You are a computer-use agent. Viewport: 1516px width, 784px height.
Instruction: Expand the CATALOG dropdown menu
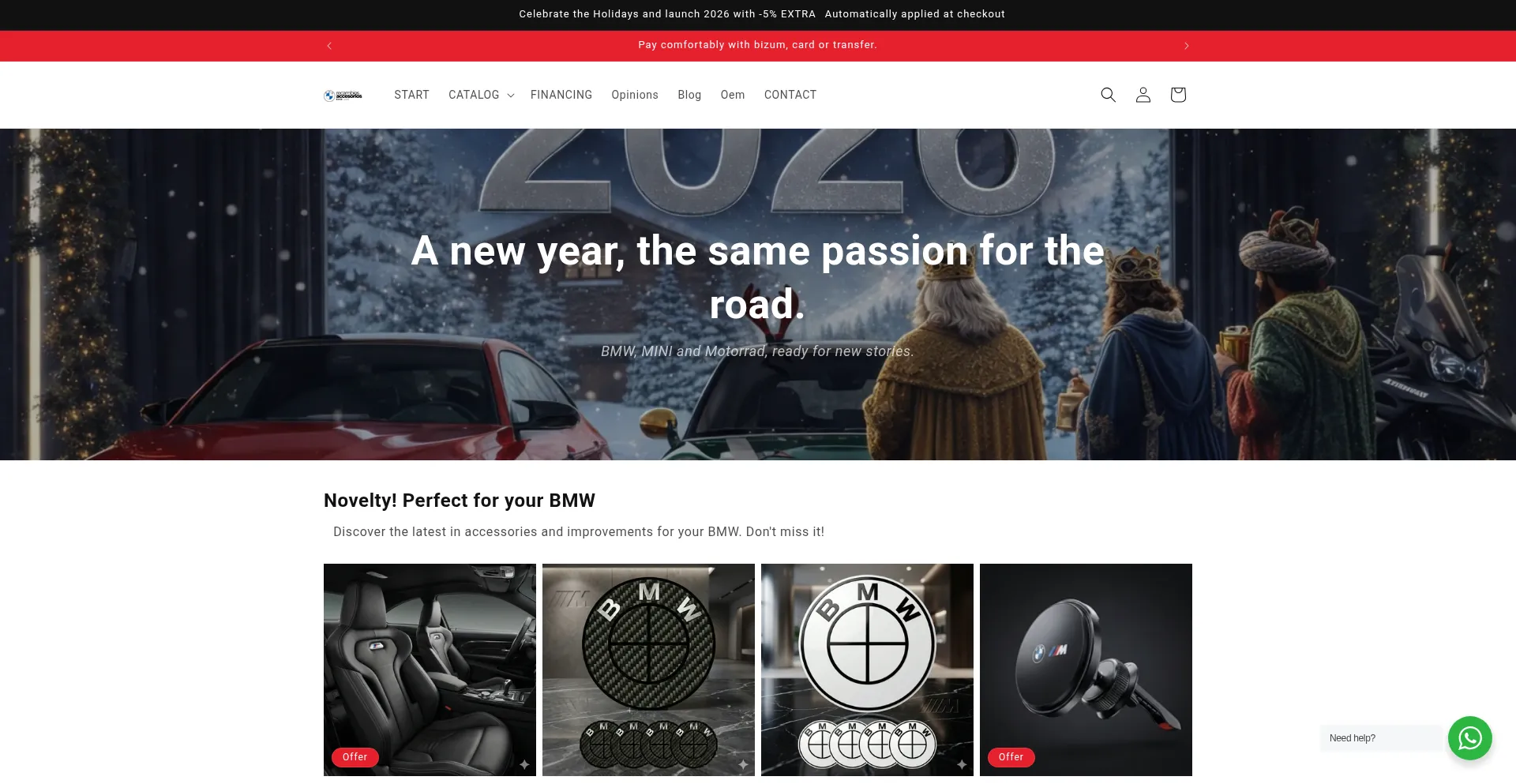pyautogui.click(x=481, y=95)
